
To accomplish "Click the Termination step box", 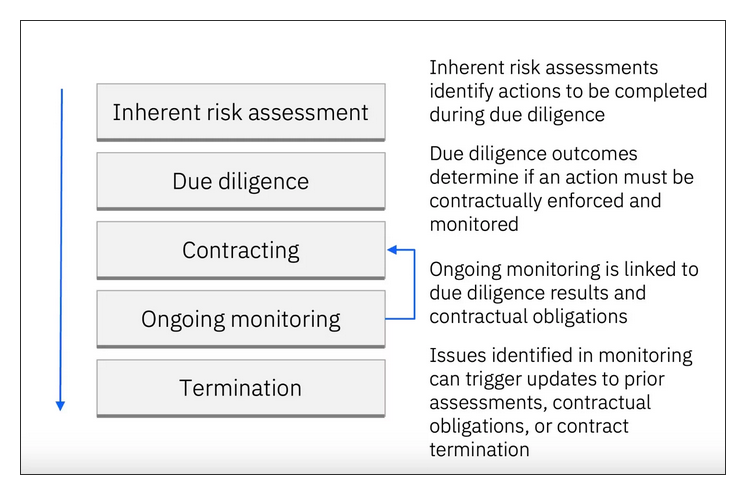I will [240, 387].
